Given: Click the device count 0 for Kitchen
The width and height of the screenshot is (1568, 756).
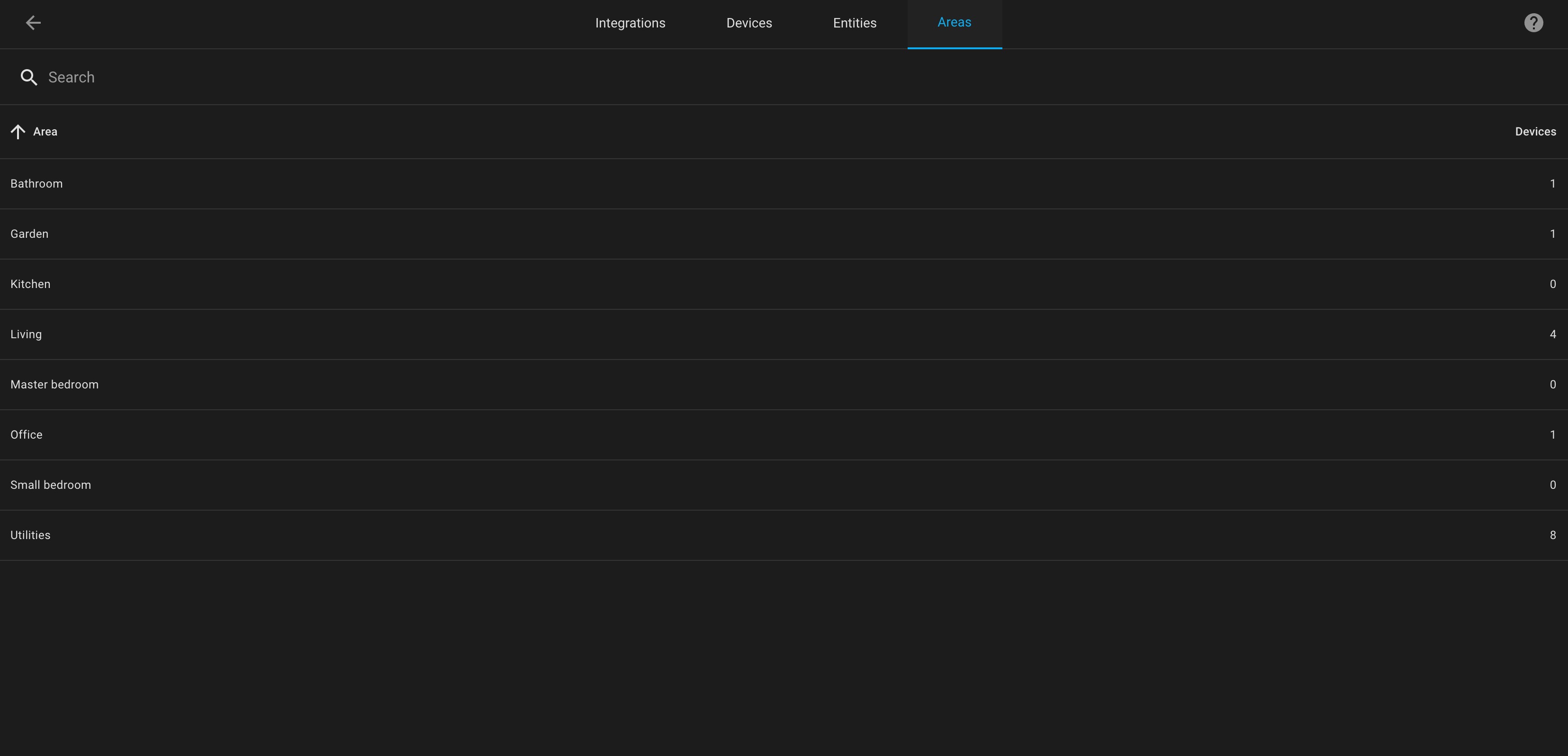Looking at the screenshot, I should 1553,284.
